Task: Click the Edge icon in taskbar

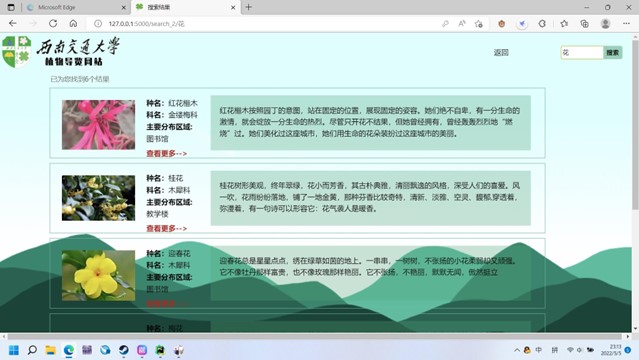Action: click(x=69, y=350)
